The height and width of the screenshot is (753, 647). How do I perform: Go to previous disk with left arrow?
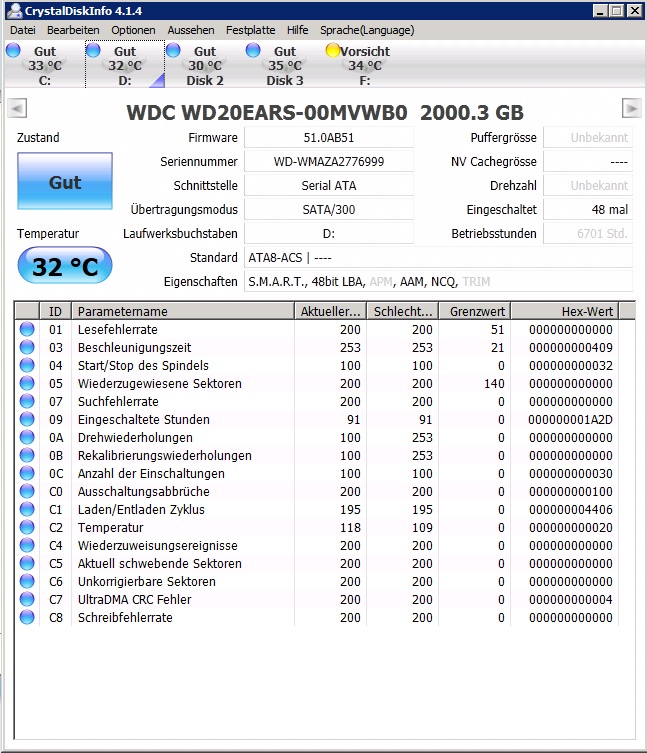(17, 108)
